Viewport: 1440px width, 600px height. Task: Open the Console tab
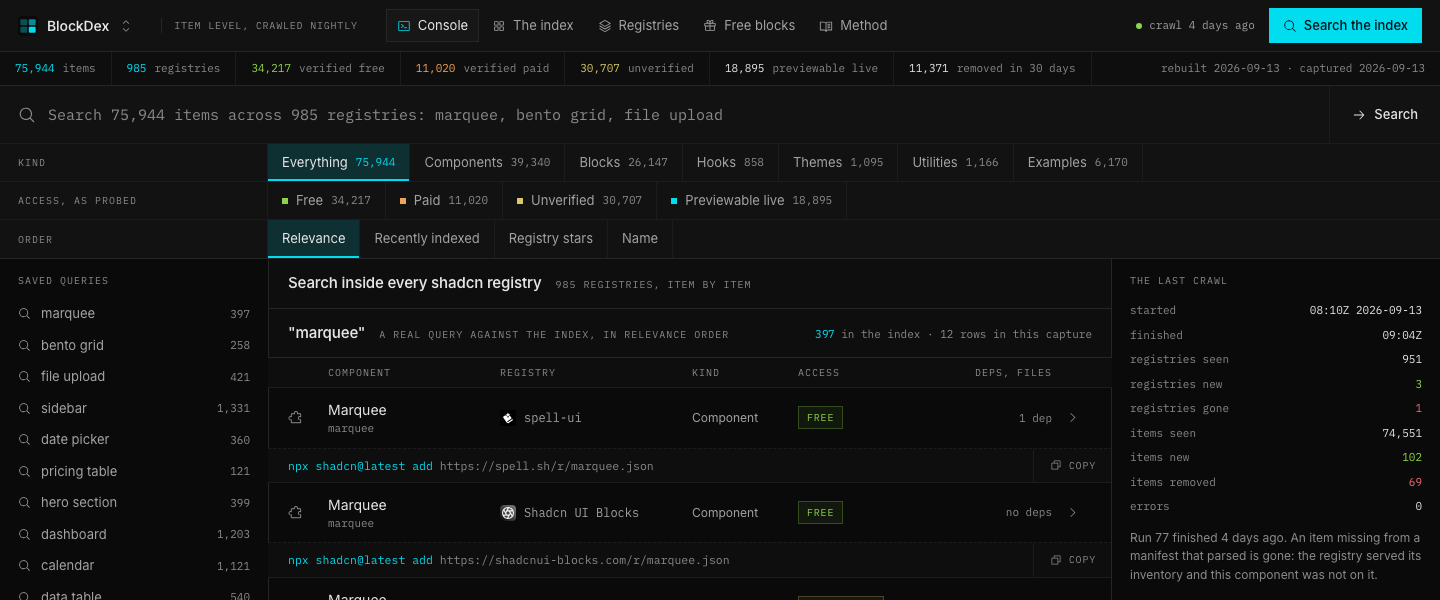point(432,26)
